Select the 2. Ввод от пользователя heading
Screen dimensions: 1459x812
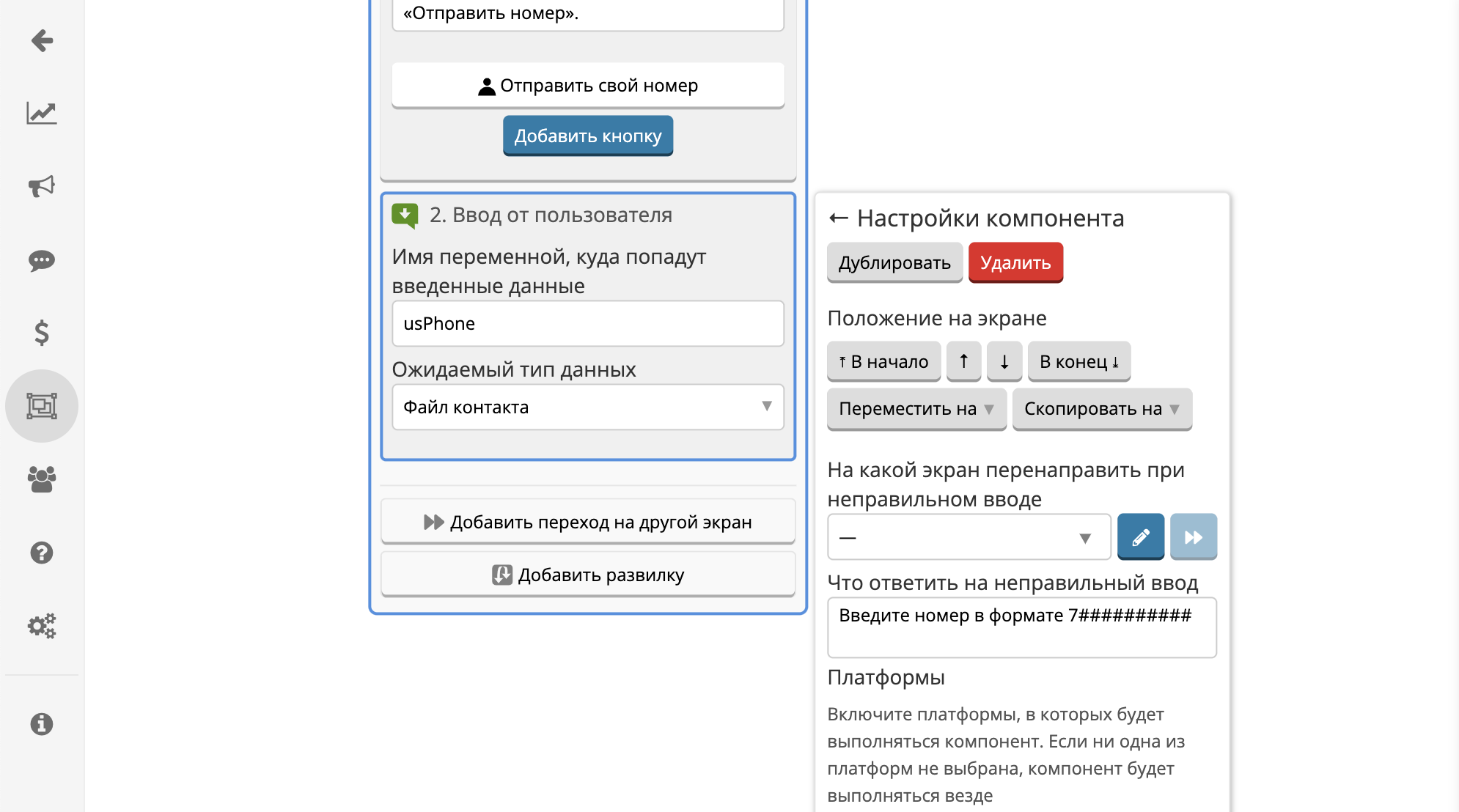(x=551, y=215)
